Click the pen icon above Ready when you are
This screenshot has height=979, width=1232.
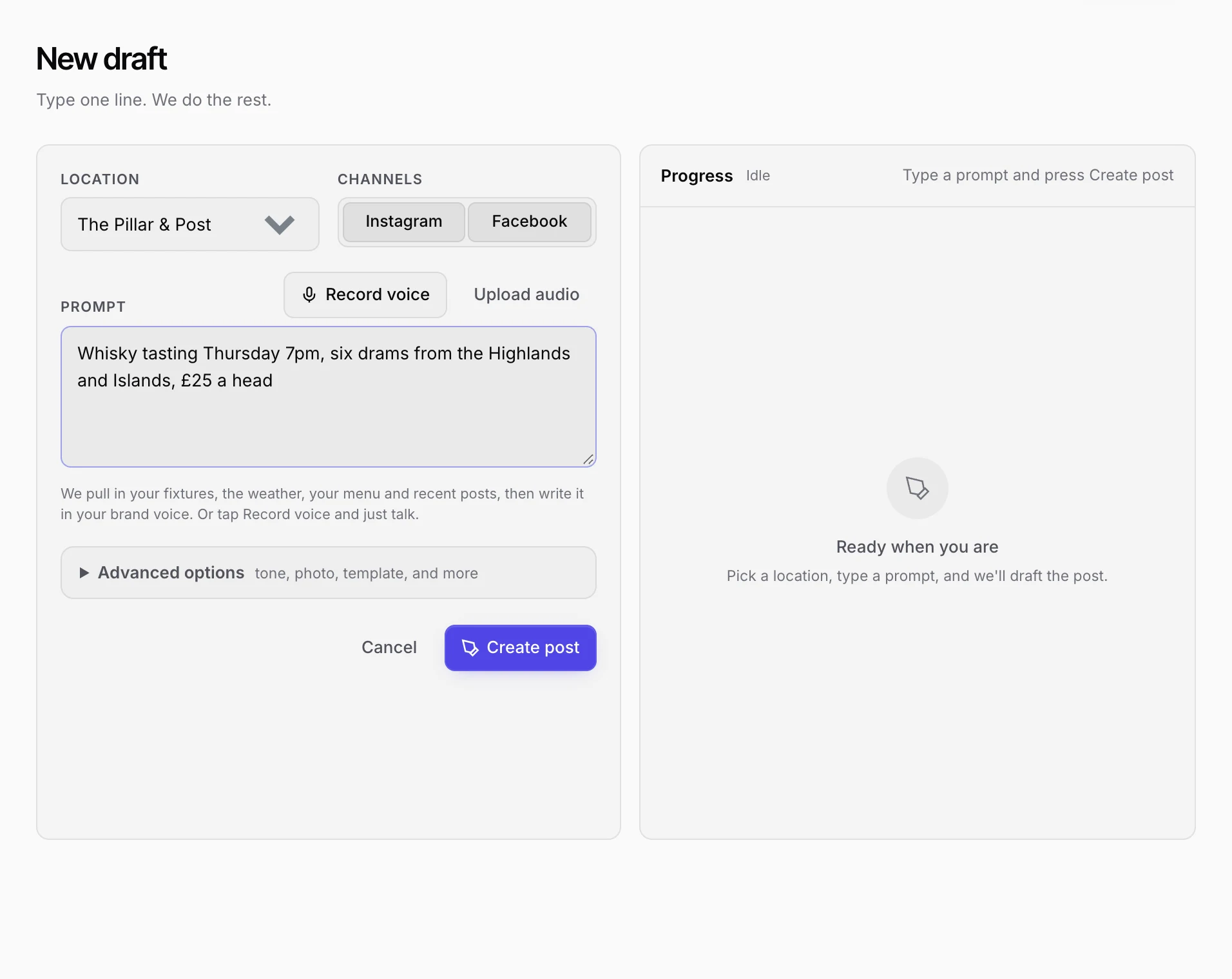(x=917, y=488)
